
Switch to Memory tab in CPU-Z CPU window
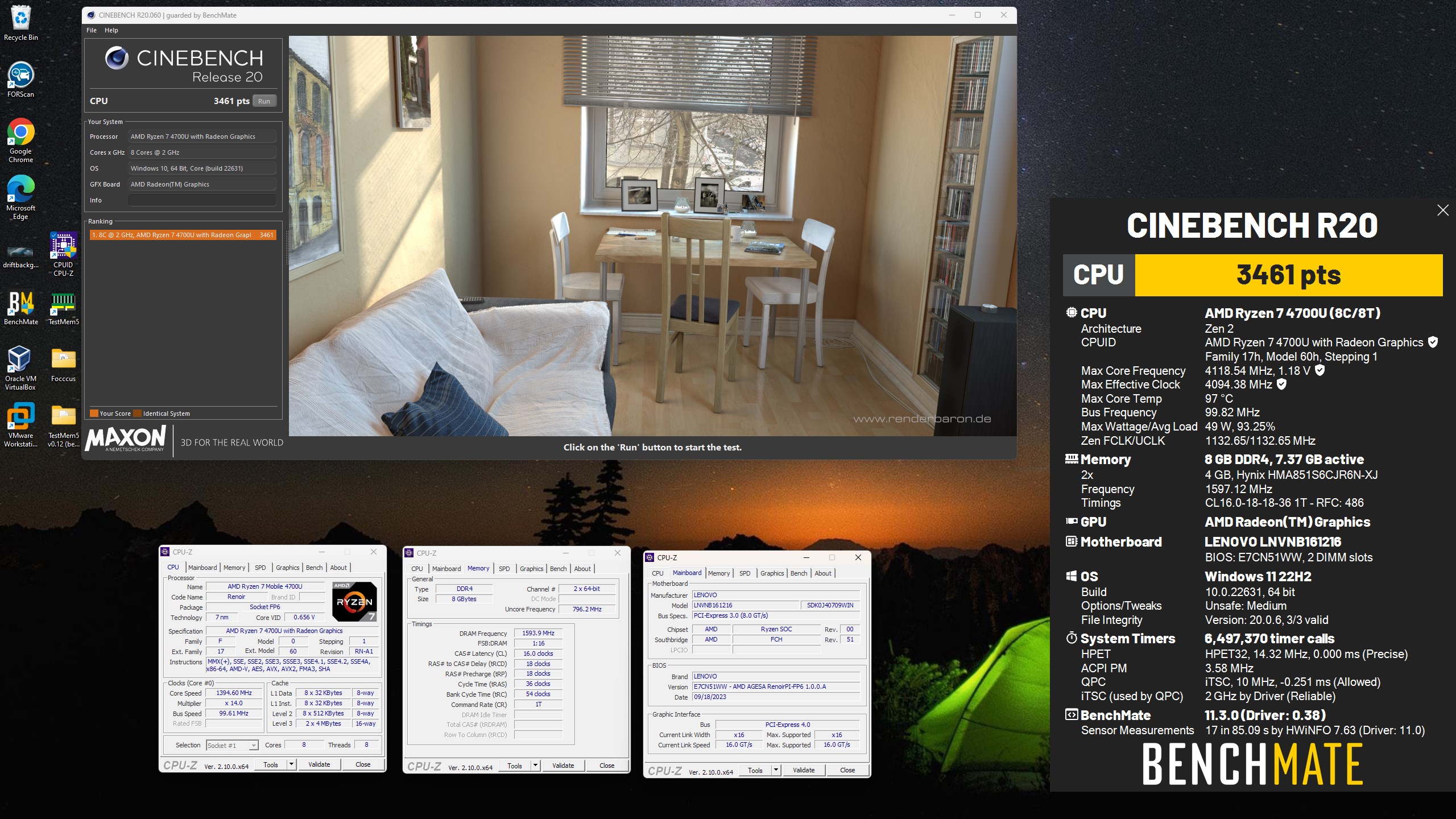(234, 568)
